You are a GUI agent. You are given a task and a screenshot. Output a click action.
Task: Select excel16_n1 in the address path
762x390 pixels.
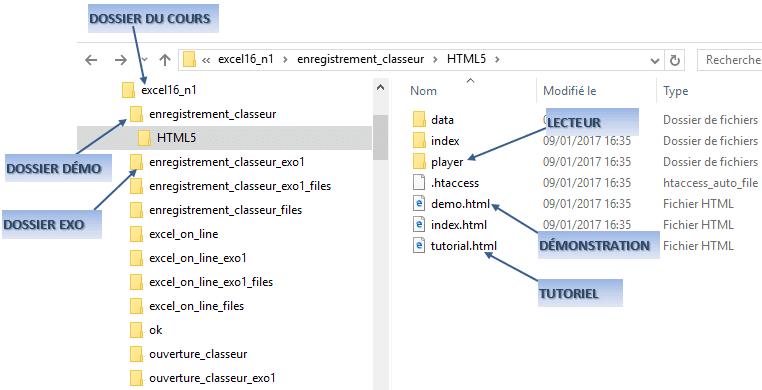click(246, 60)
